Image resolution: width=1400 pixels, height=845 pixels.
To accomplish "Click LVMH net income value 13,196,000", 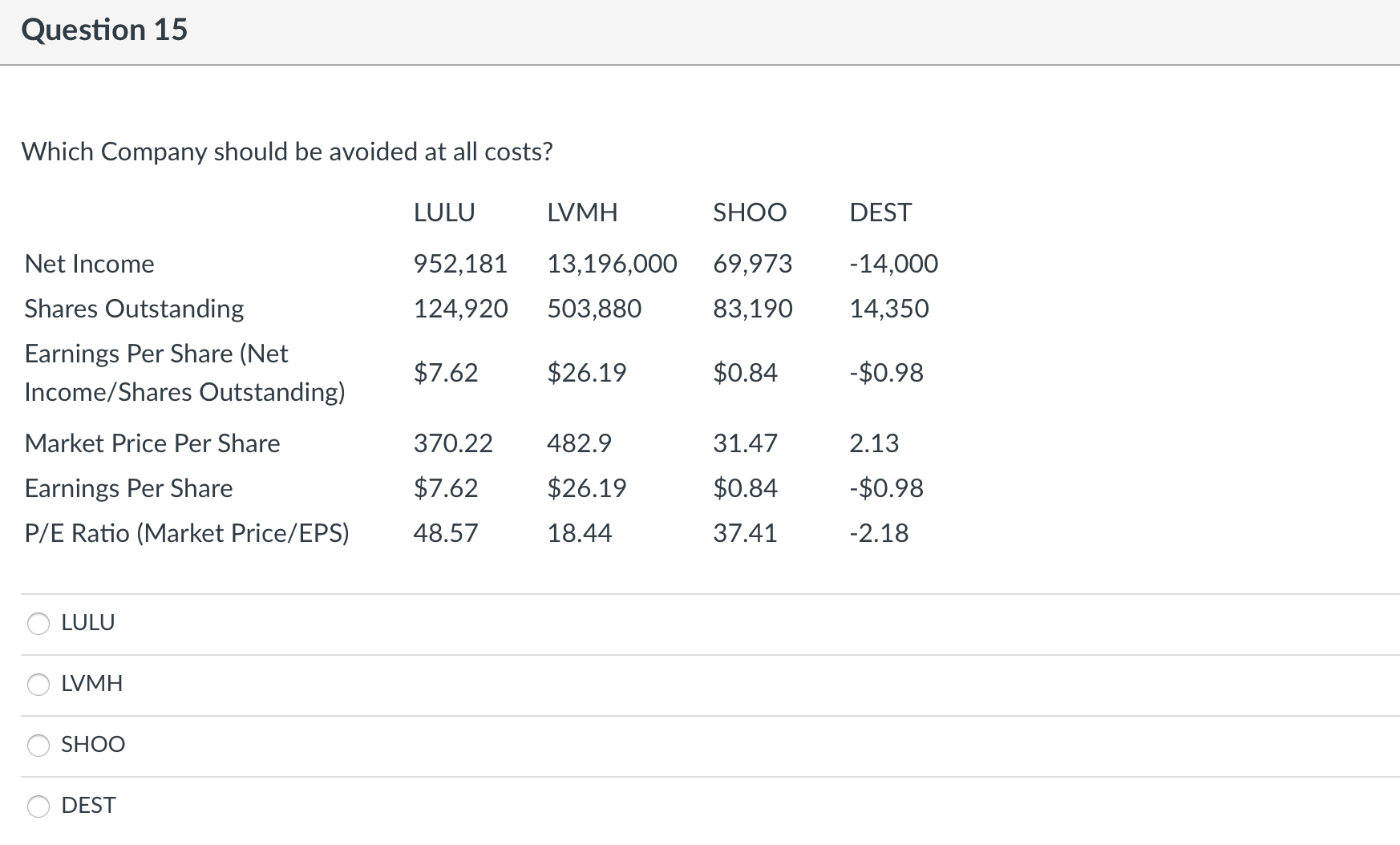I will 612,264.
